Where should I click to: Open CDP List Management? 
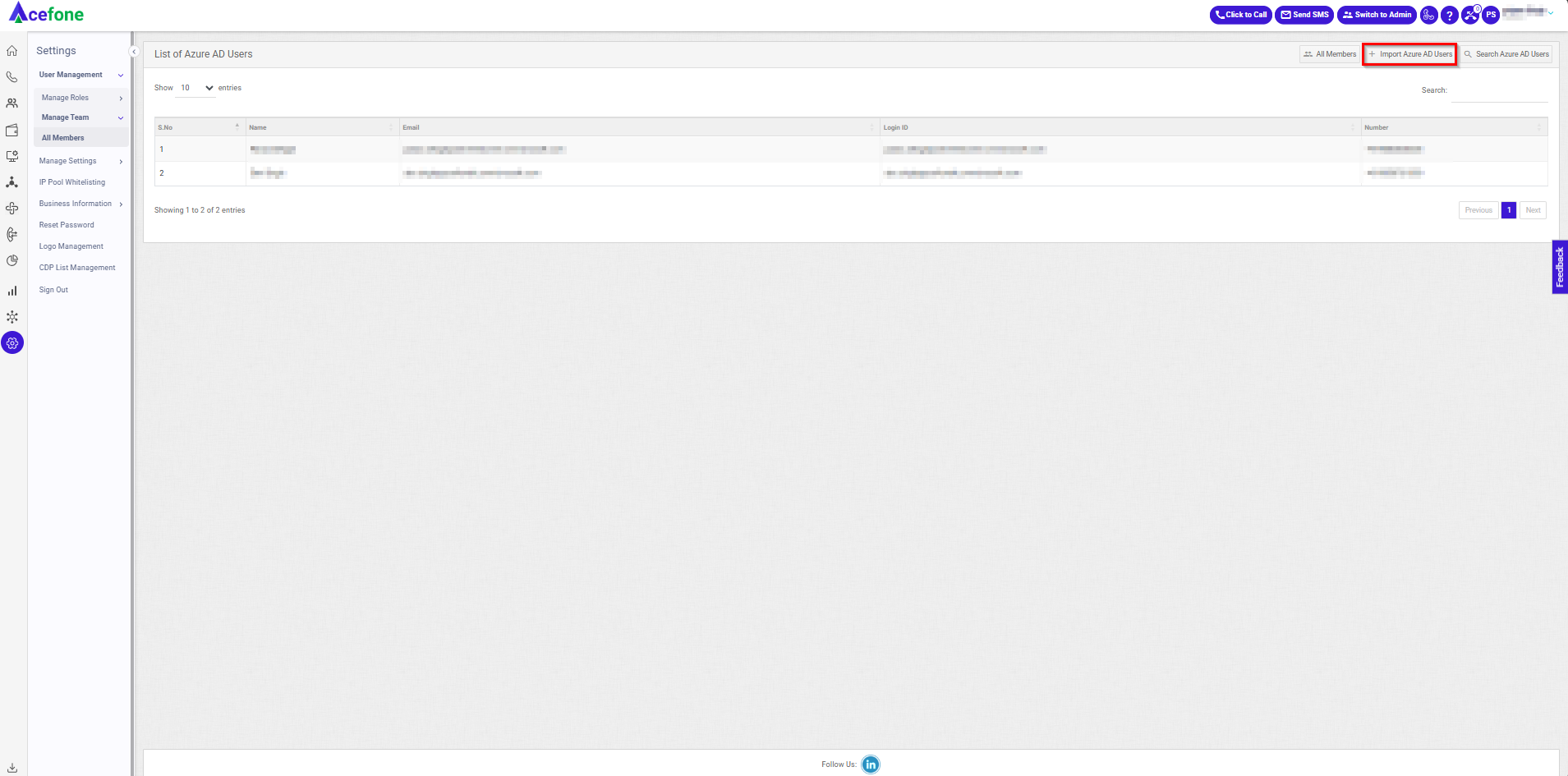(77, 268)
